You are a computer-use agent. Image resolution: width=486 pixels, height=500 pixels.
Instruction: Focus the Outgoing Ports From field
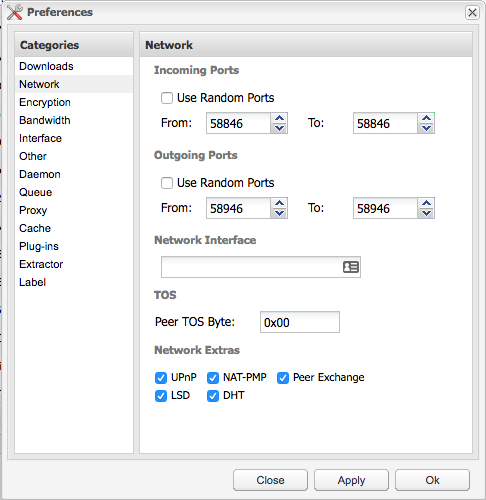coord(238,208)
